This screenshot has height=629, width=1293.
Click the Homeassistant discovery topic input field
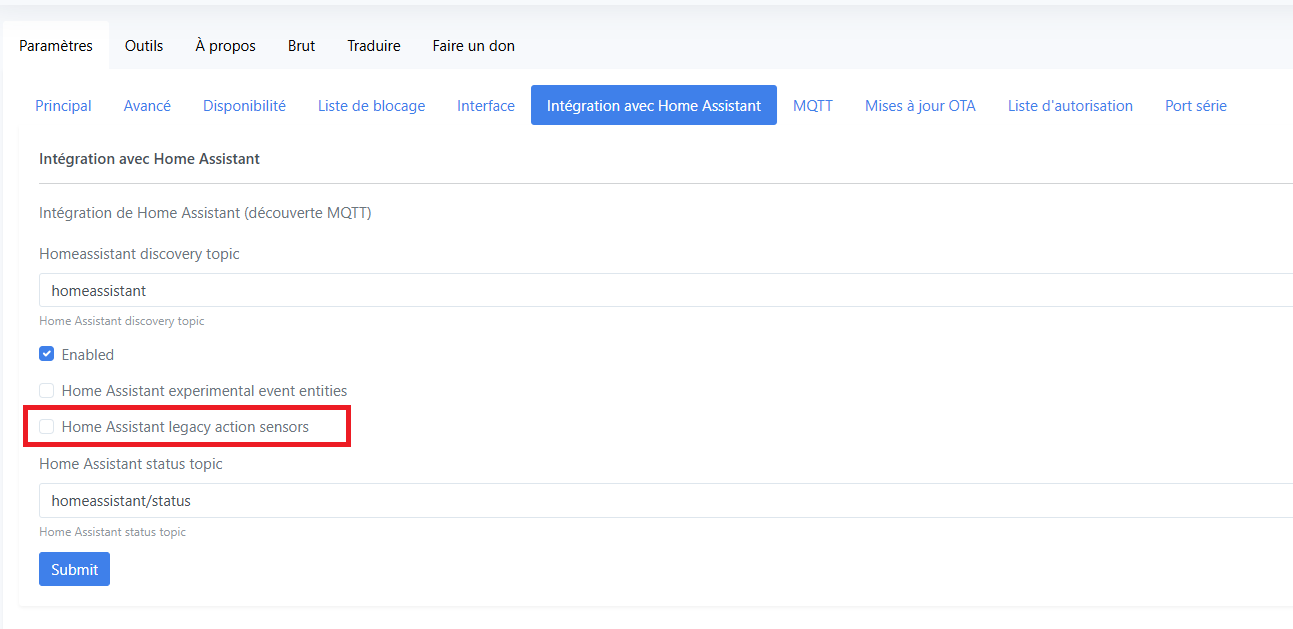pyautogui.click(x=666, y=290)
